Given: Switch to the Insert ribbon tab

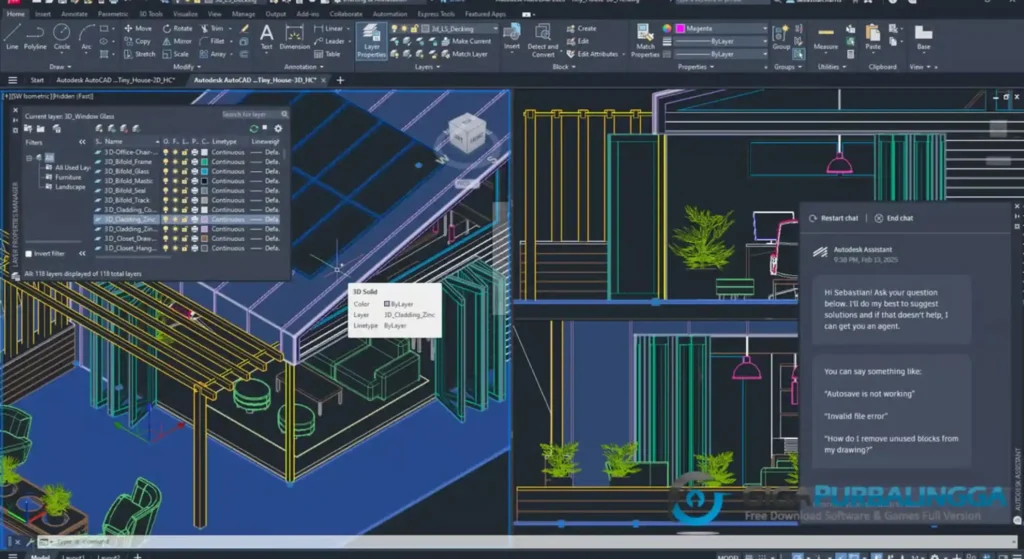Looking at the screenshot, I should tap(43, 14).
